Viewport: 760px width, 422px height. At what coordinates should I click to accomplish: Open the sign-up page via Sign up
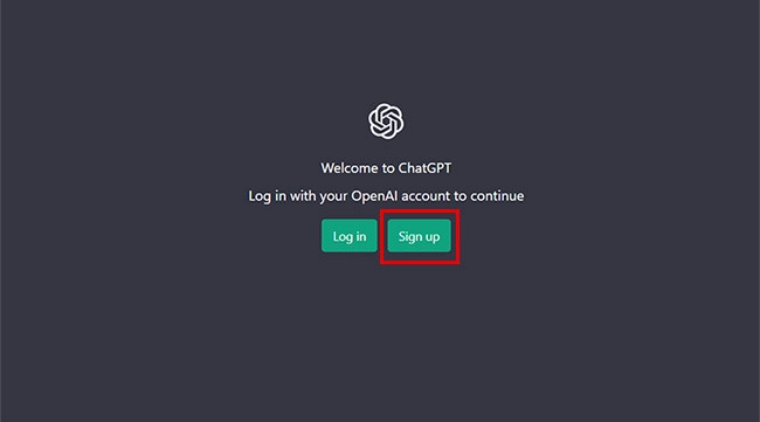[x=419, y=236]
